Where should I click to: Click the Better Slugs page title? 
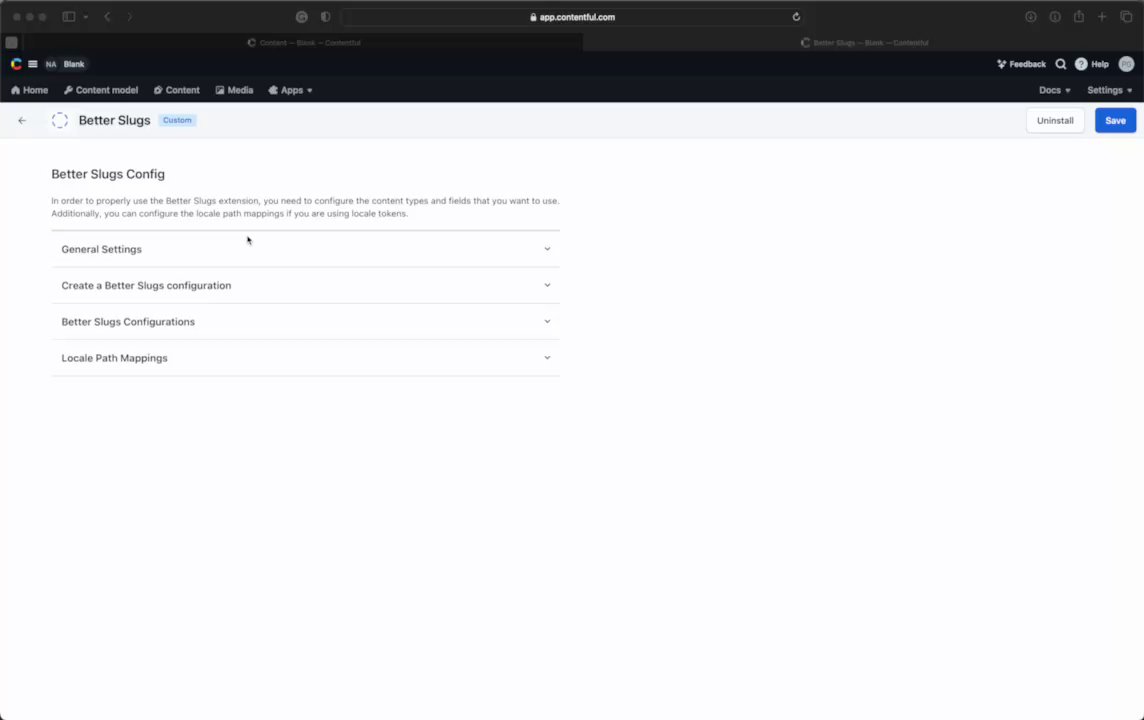[x=115, y=120]
